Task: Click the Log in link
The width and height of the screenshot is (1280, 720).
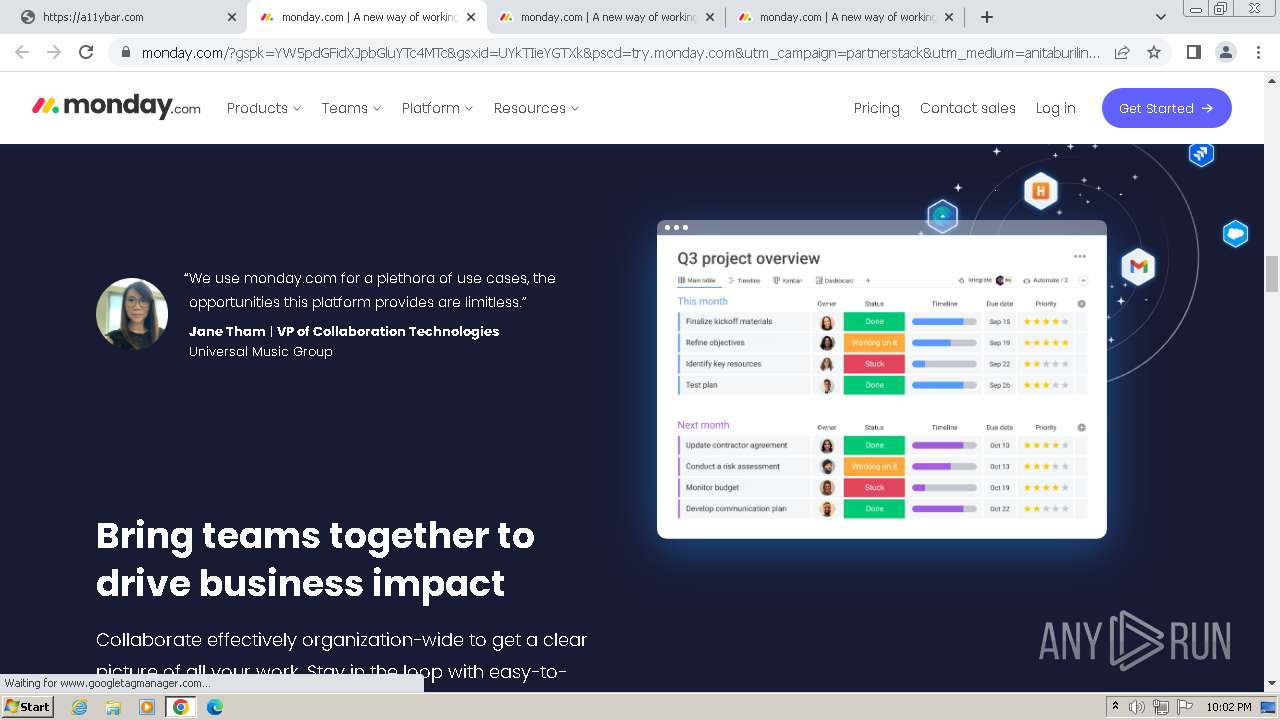Action: pos(1055,108)
